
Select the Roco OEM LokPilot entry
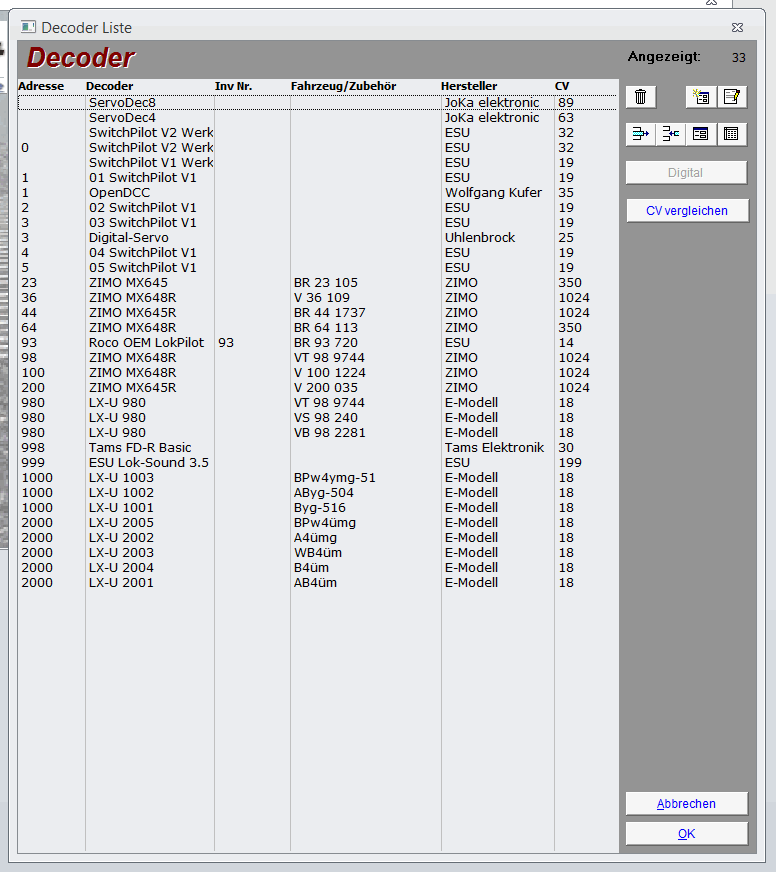click(x=146, y=343)
